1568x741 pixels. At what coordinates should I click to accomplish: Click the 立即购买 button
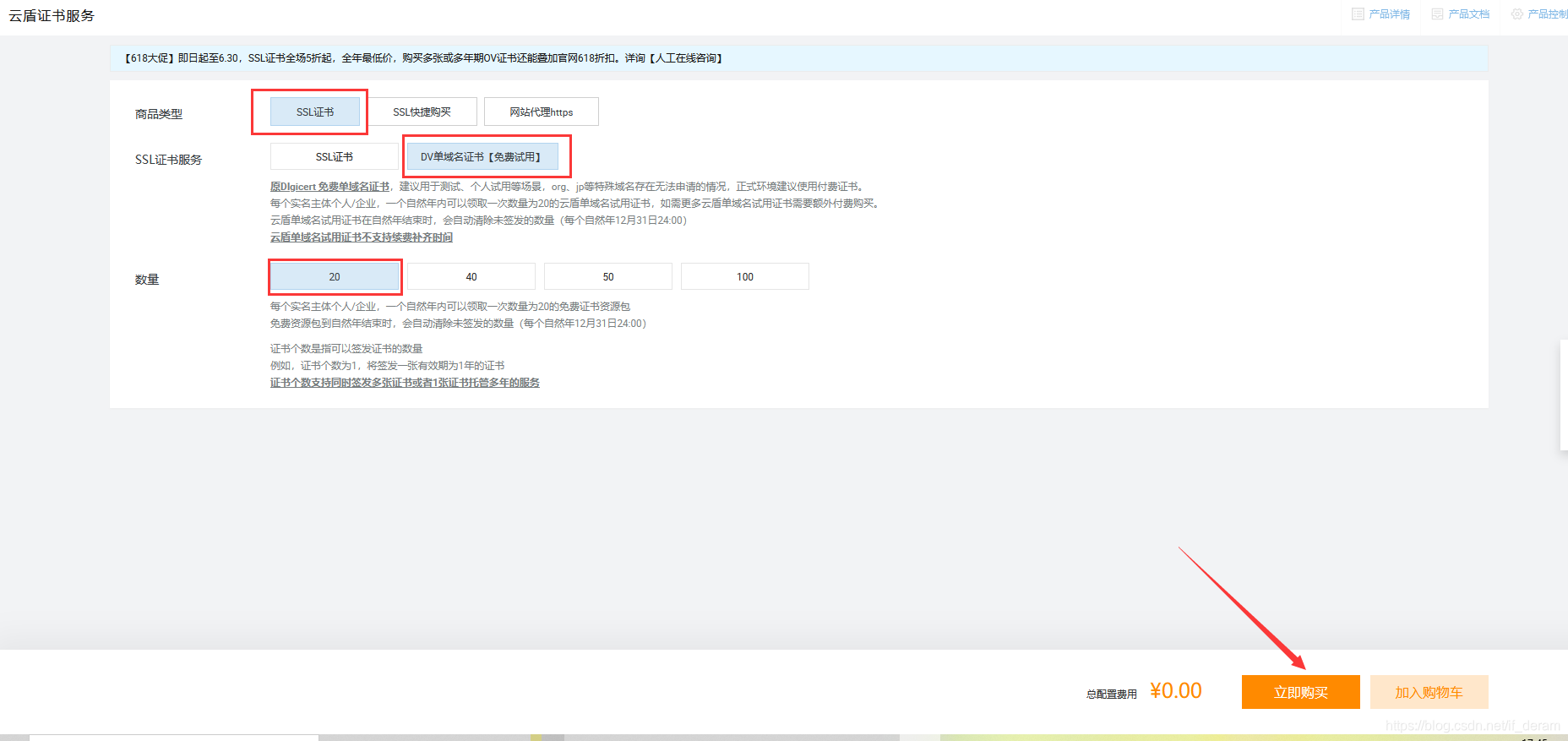tap(1301, 692)
